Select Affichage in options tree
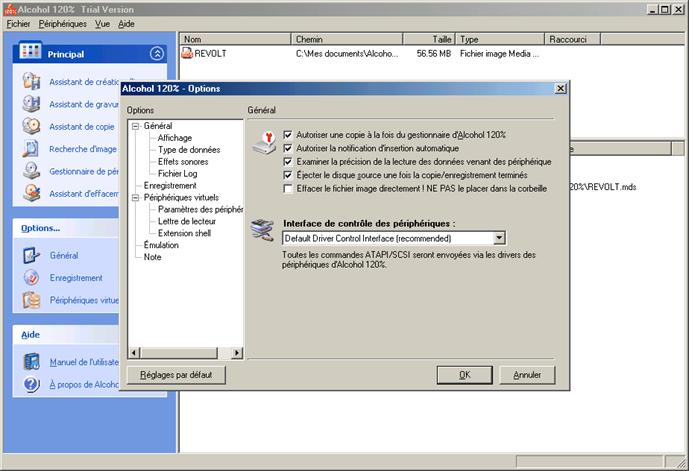 pyautogui.click(x=174, y=138)
